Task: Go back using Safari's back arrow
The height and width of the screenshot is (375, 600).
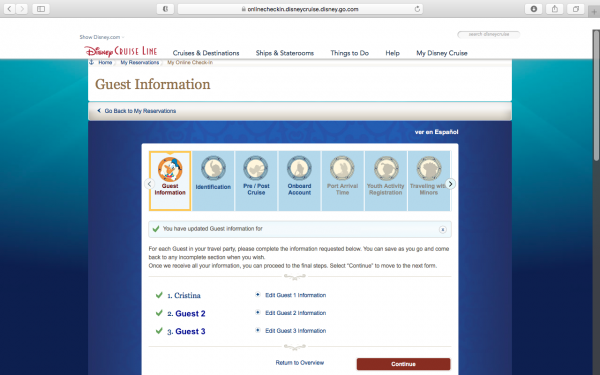Action: [x=9, y=9]
